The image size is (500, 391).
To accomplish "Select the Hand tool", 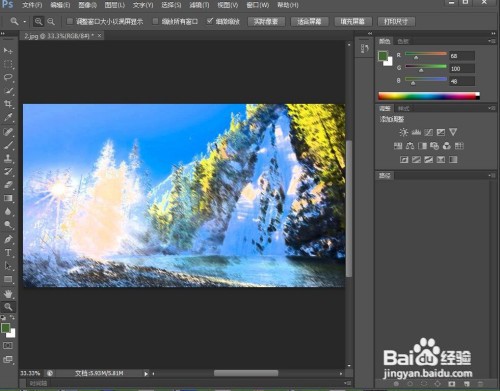I will click(8, 294).
